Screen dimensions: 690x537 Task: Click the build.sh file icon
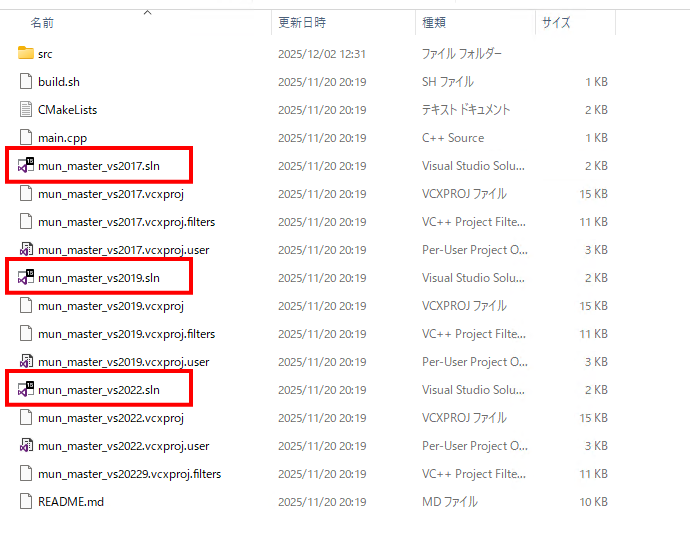[26, 82]
